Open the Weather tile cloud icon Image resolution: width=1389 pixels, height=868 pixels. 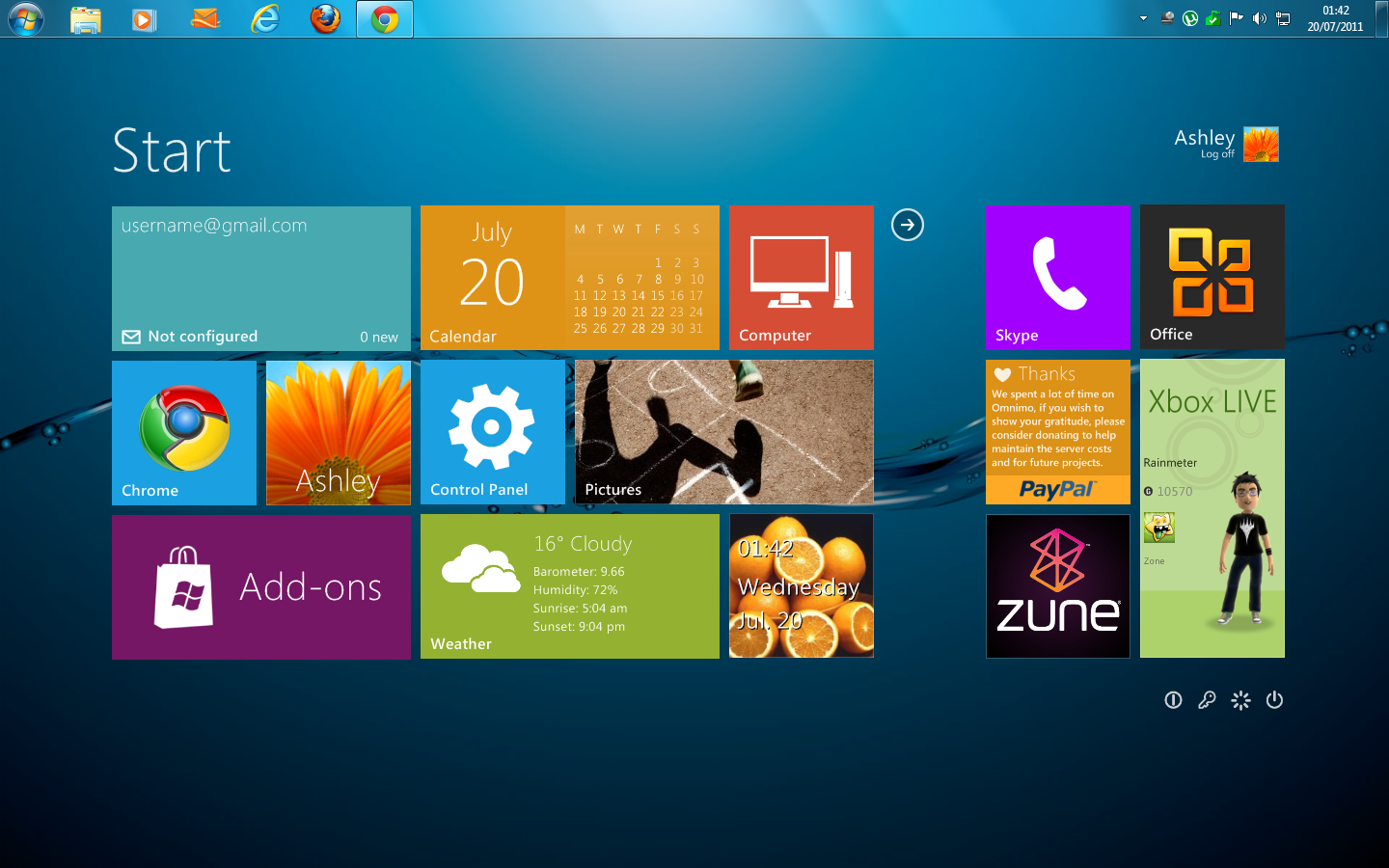(x=480, y=568)
